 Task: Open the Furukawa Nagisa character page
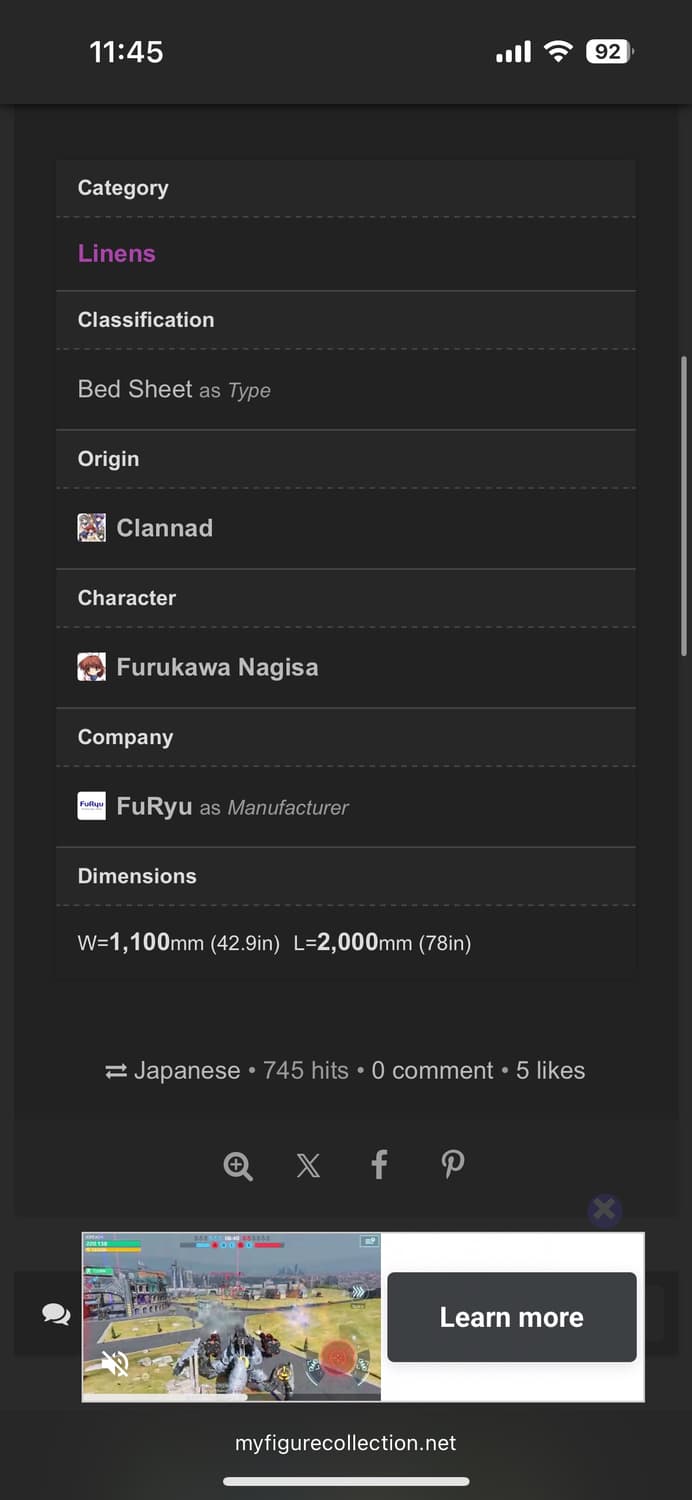click(x=217, y=667)
